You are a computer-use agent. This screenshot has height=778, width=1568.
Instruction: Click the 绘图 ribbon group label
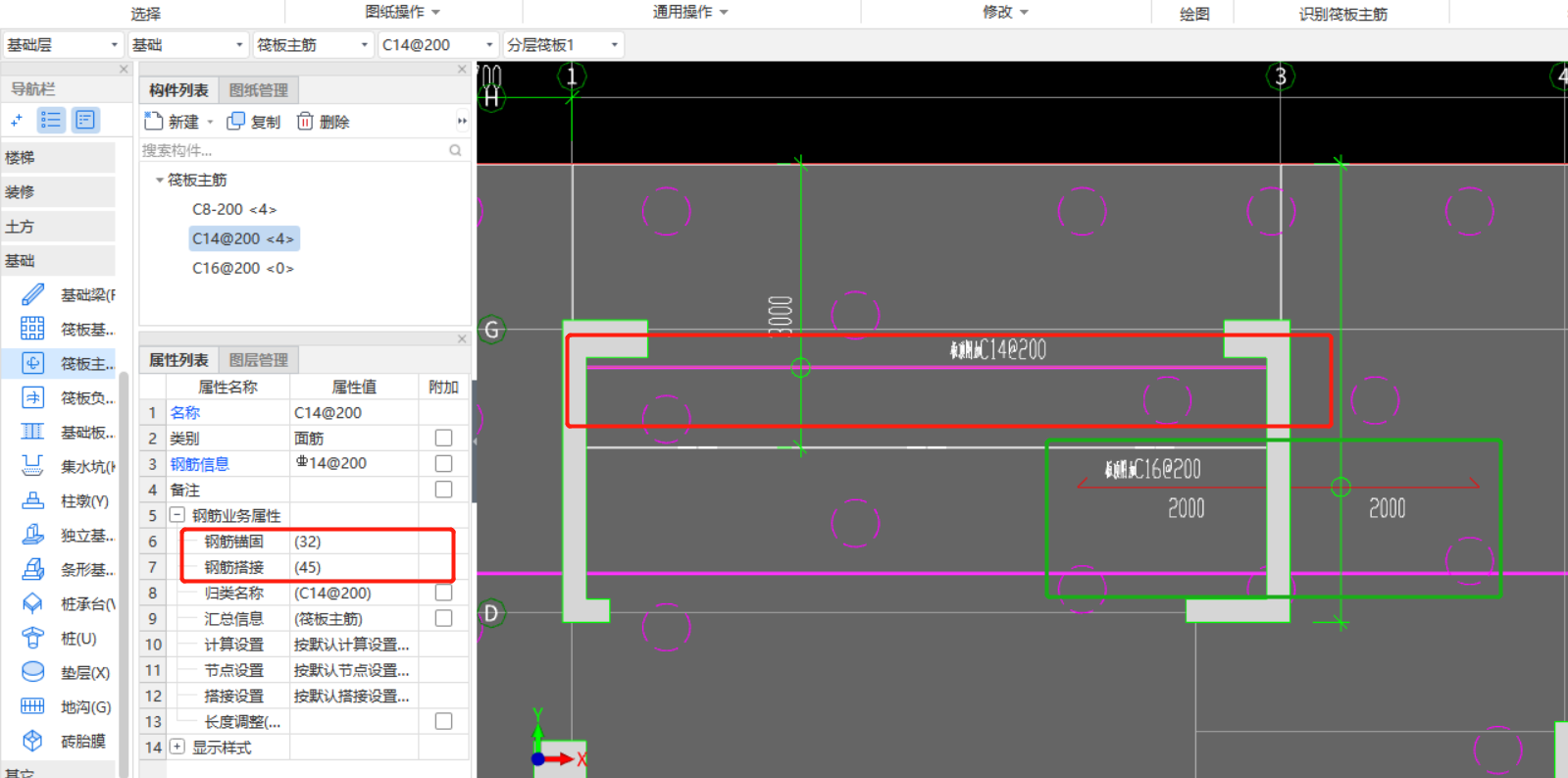pyautogui.click(x=1193, y=14)
